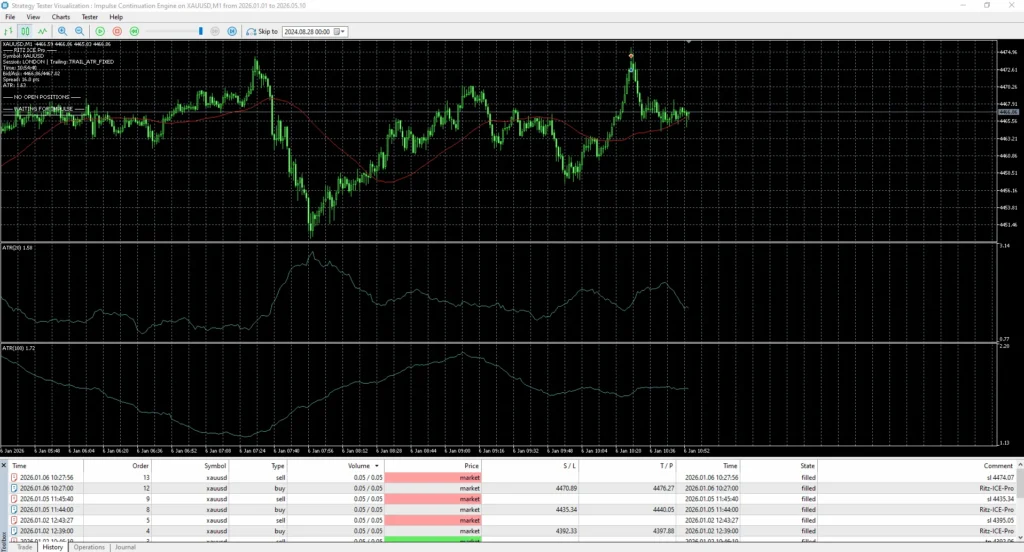Select the History tab

pos(52,547)
